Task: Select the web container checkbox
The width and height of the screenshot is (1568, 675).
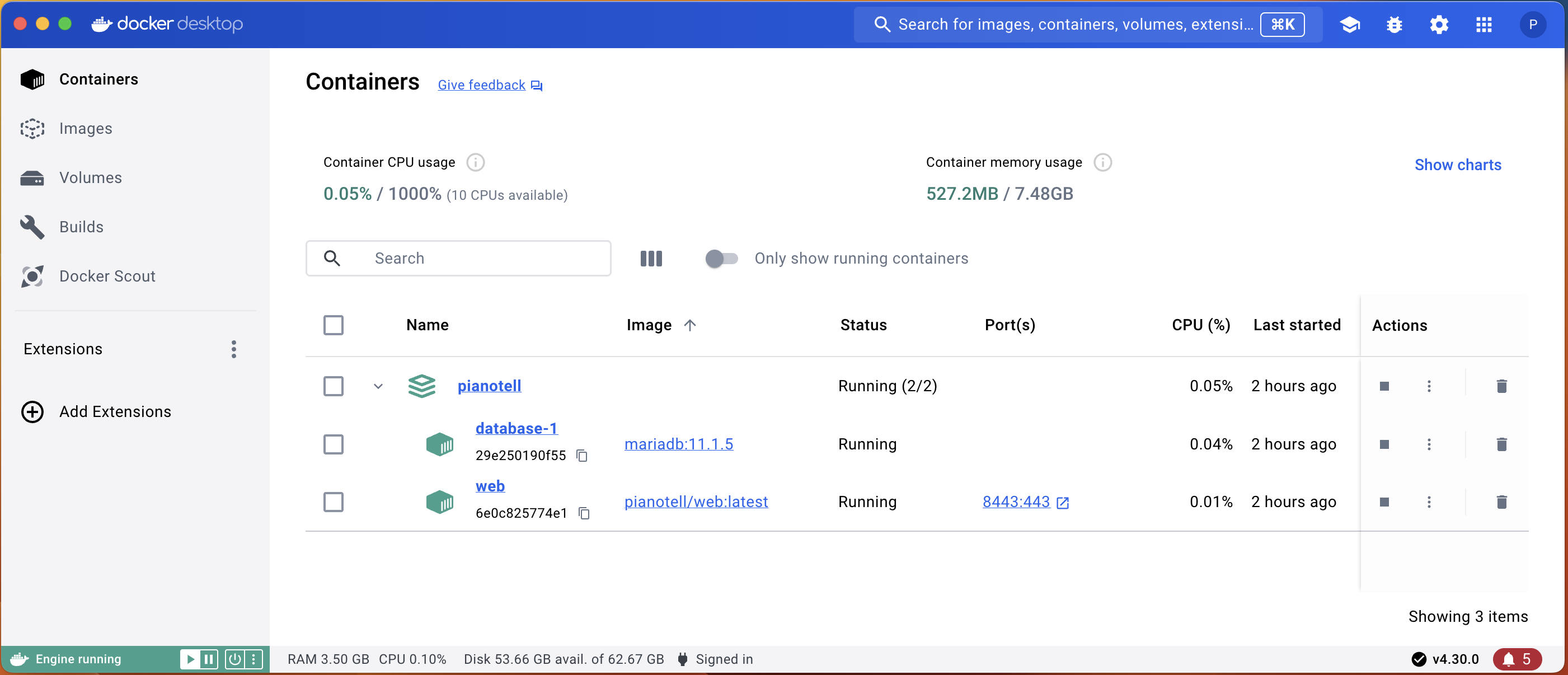Action: click(x=333, y=502)
